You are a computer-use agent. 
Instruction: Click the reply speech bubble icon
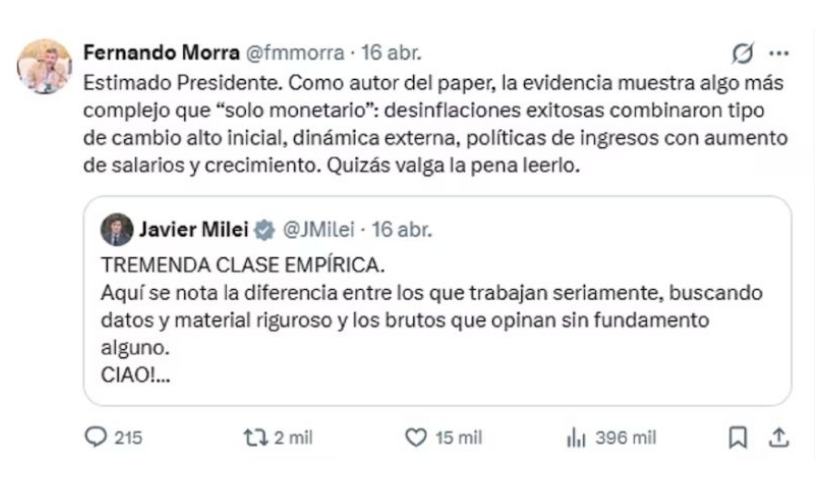click(x=96, y=437)
